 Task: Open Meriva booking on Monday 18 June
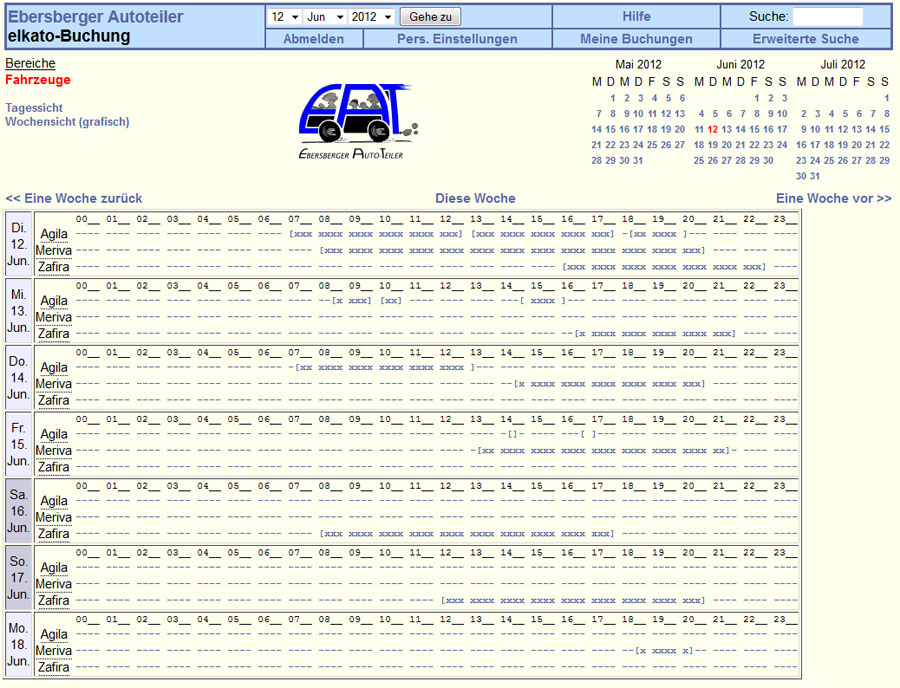point(664,651)
